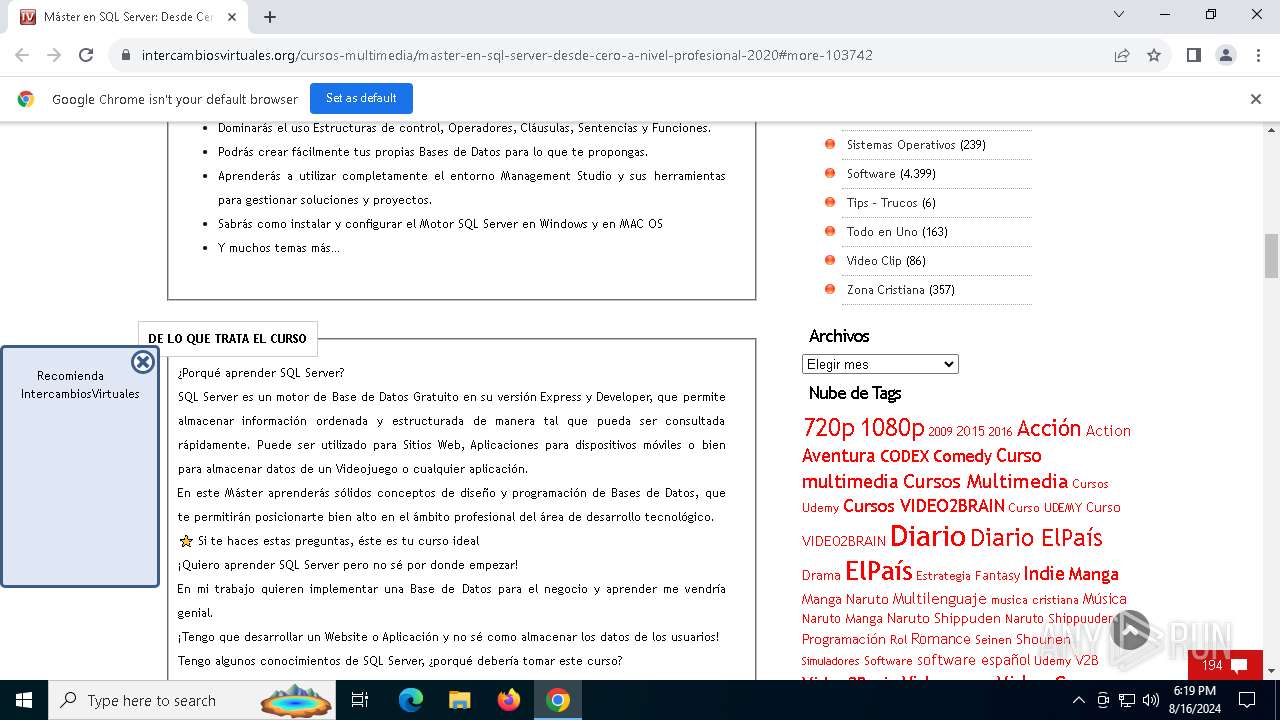Go back with the browser back arrow
The image size is (1280, 720).
click(22, 55)
